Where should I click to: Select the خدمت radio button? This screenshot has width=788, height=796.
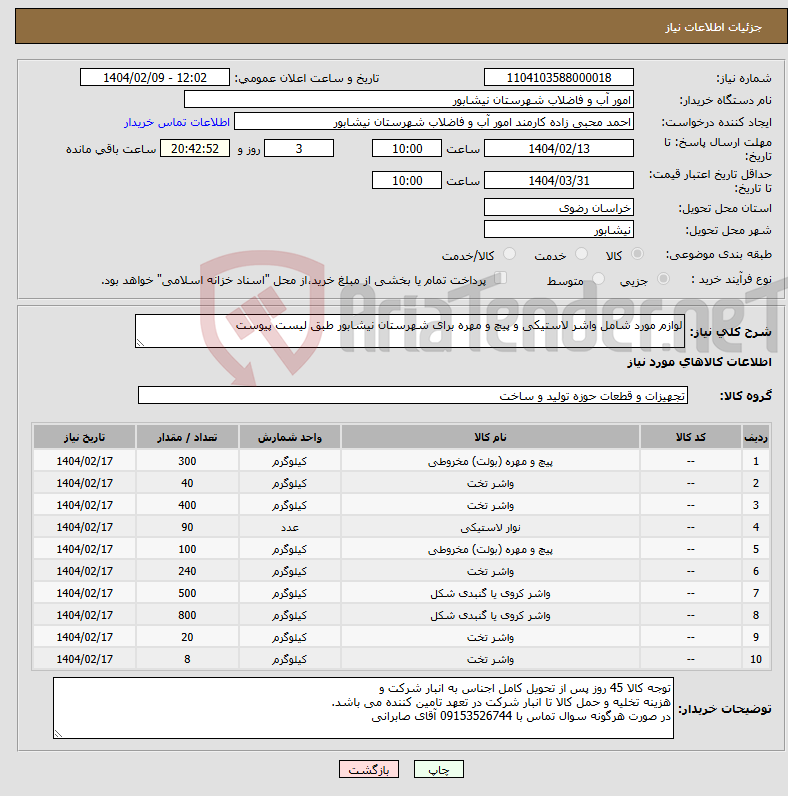click(581, 254)
